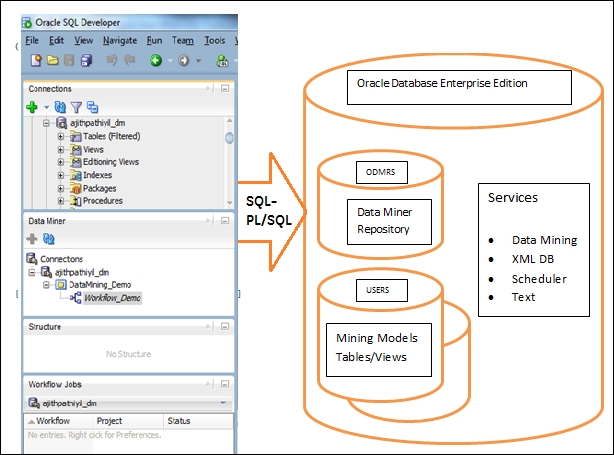Collapse ajithpathiyil_dm in Connections tree
This screenshot has height=455, width=614.
[x=46, y=123]
